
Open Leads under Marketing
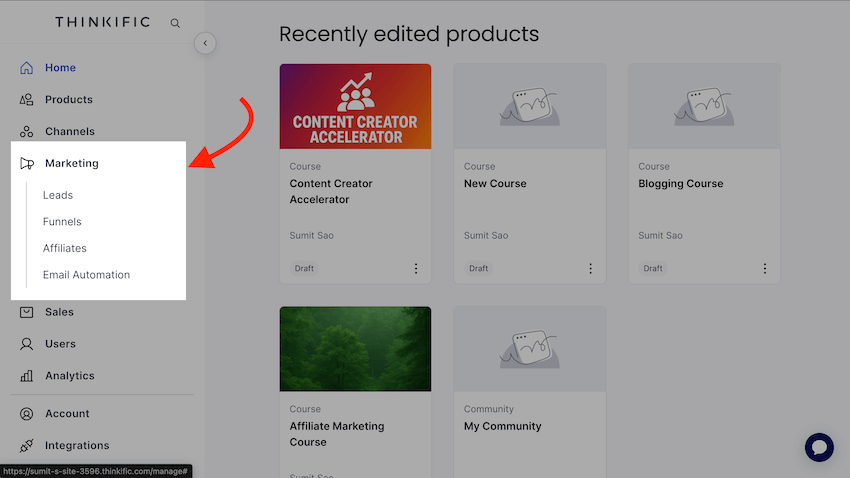point(58,195)
